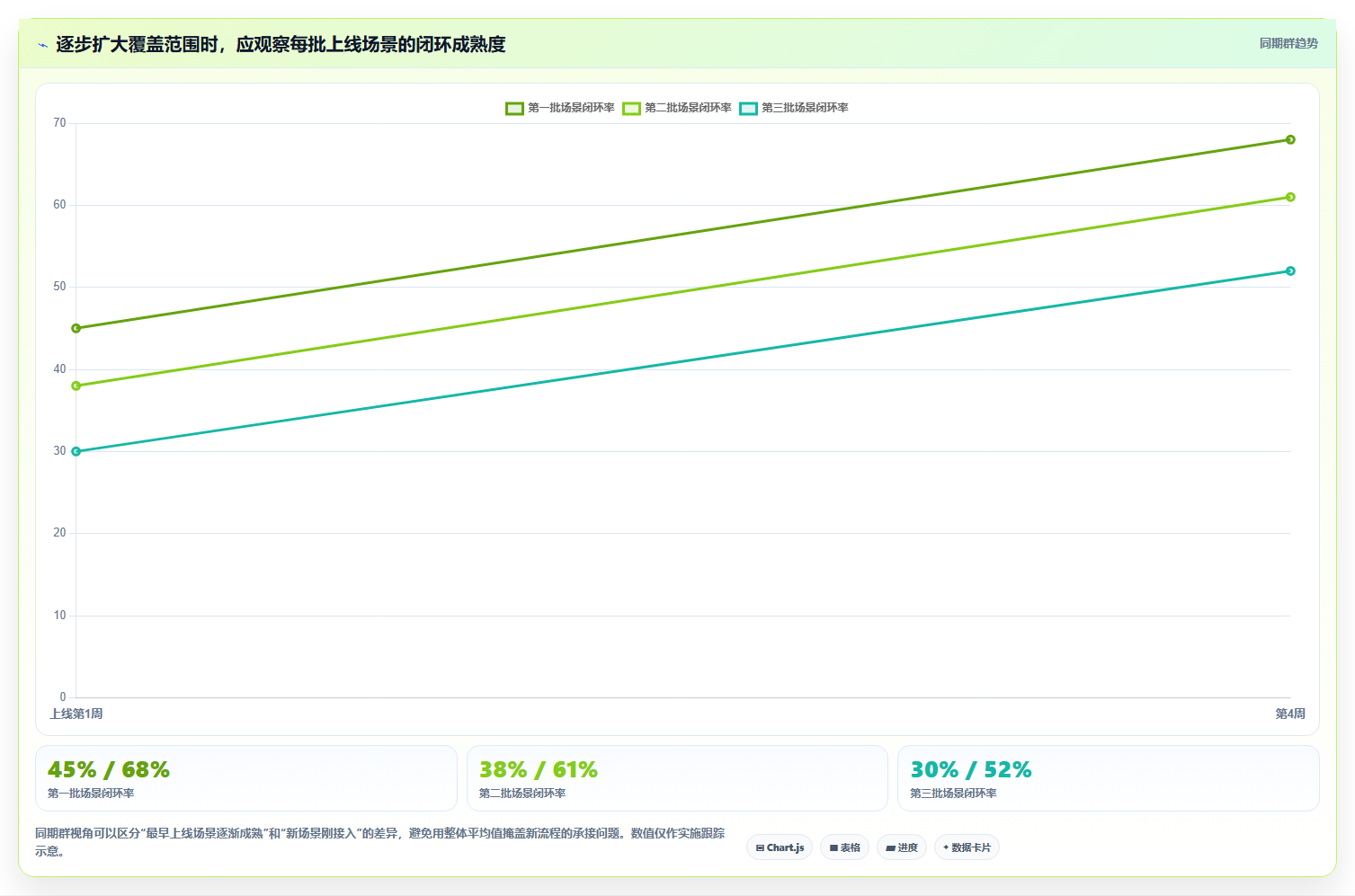
Task: Click the 进度 chip
Action: (902, 847)
